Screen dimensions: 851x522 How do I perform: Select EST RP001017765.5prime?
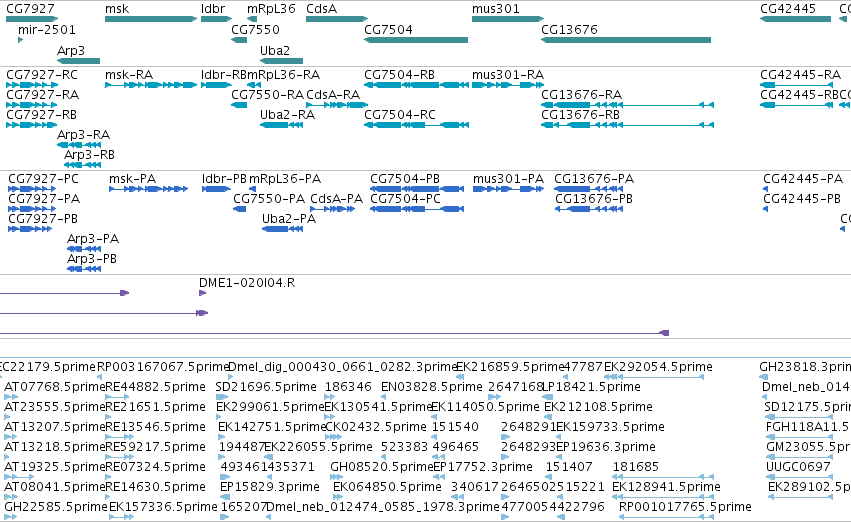(x=685, y=507)
